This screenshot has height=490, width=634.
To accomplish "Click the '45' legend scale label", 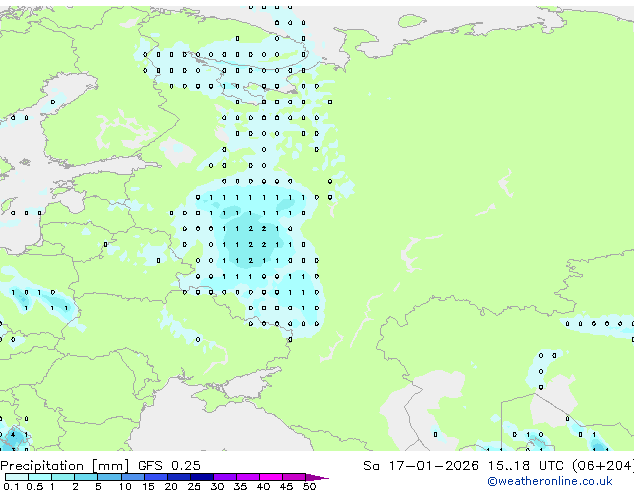I will click(286, 486).
